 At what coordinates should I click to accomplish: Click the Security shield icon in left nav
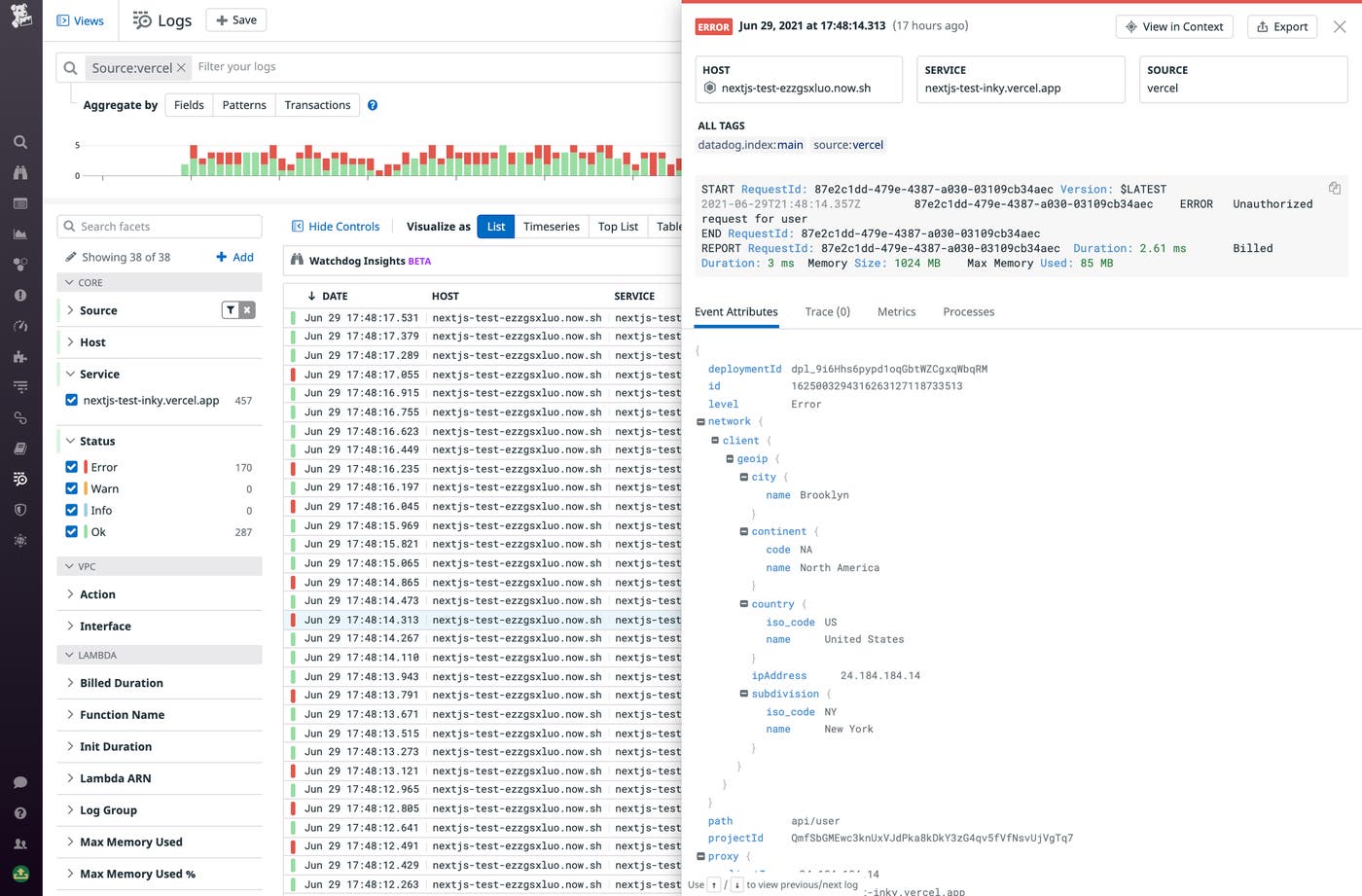20,509
